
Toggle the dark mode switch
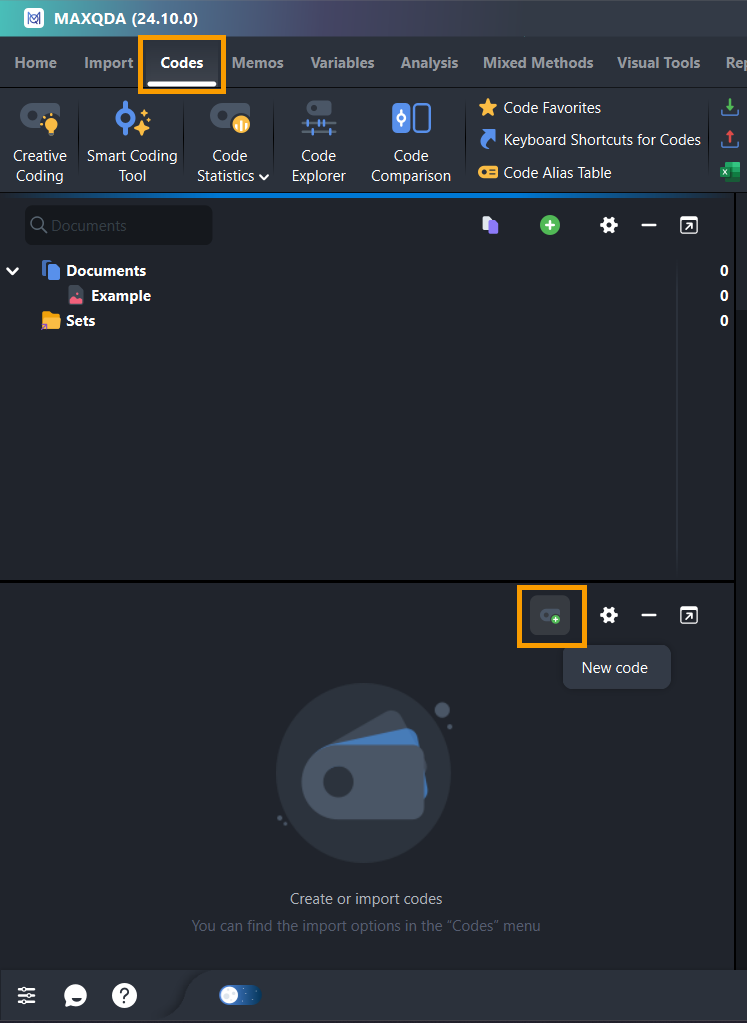(239, 995)
